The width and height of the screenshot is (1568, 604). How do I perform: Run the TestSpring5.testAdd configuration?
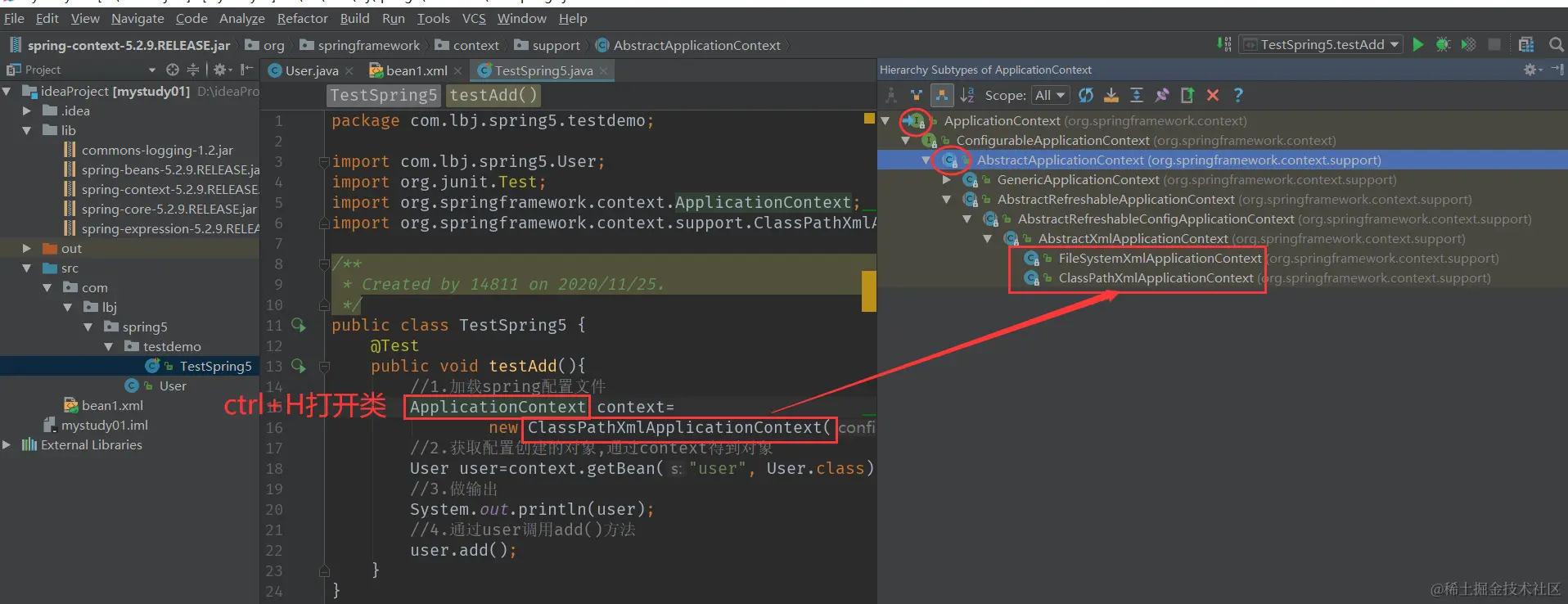tap(1418, 44)
